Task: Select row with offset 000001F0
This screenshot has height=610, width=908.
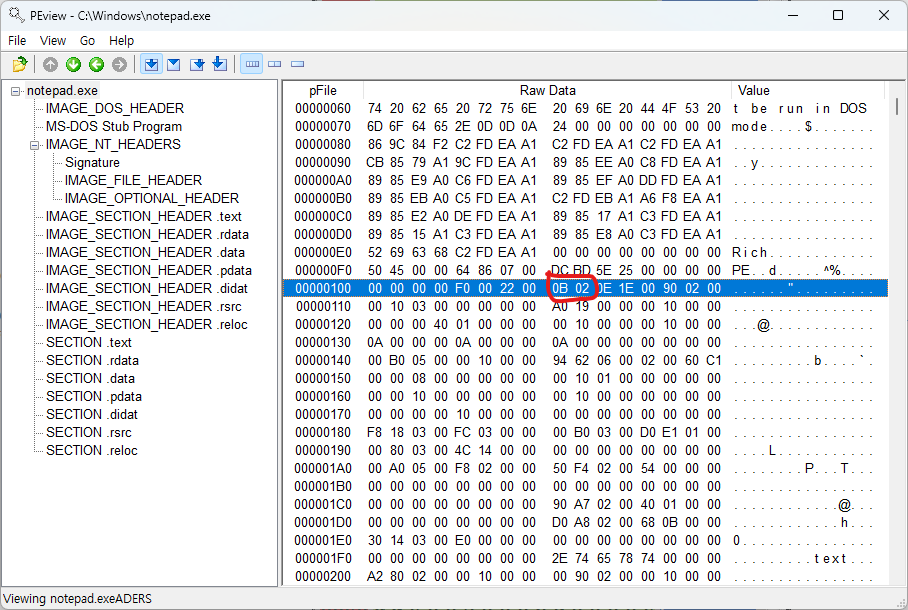Action: pos(585,558)
